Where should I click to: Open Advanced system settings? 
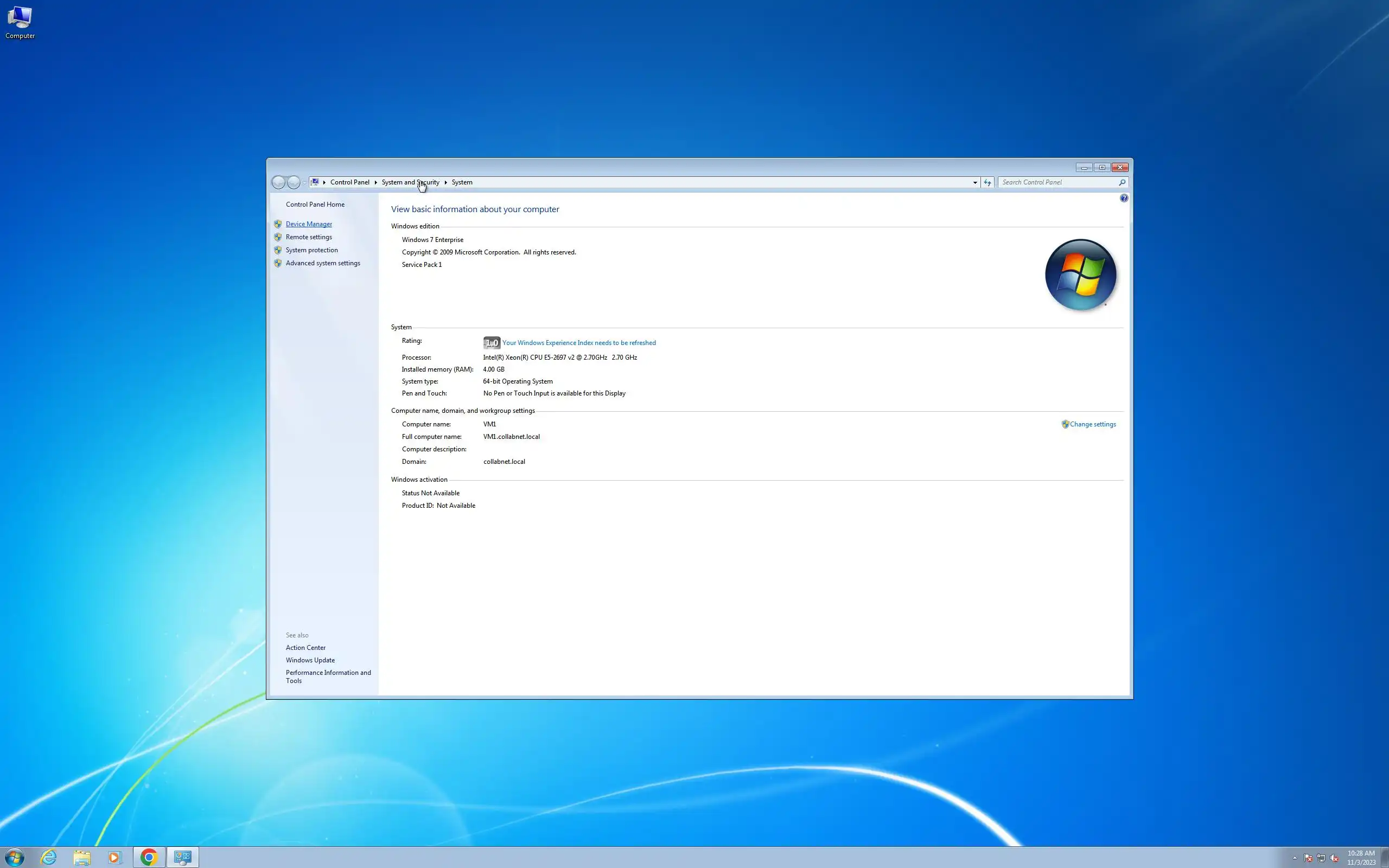coord(323,263)
